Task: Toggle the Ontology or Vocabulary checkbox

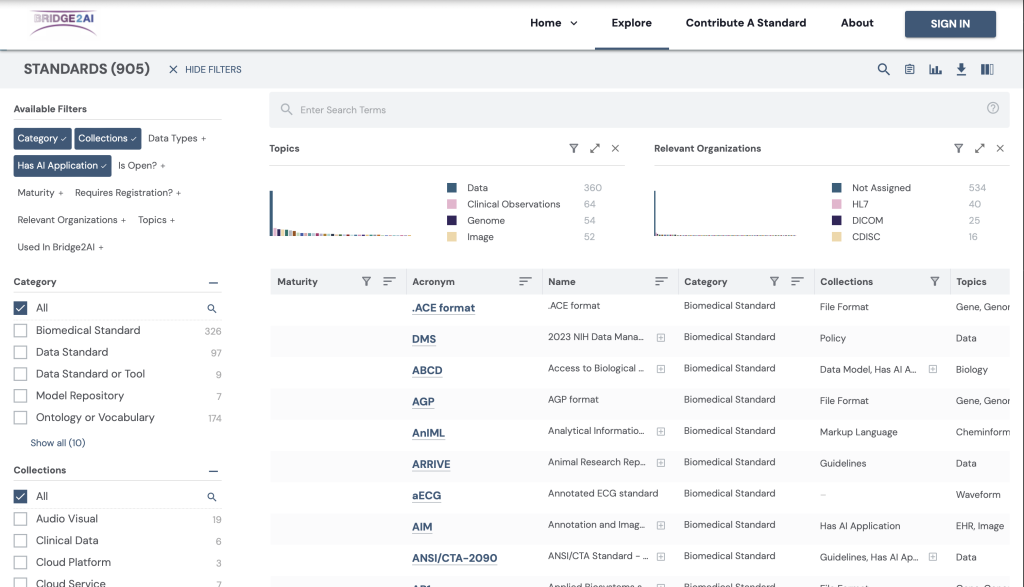Action: 21,418
